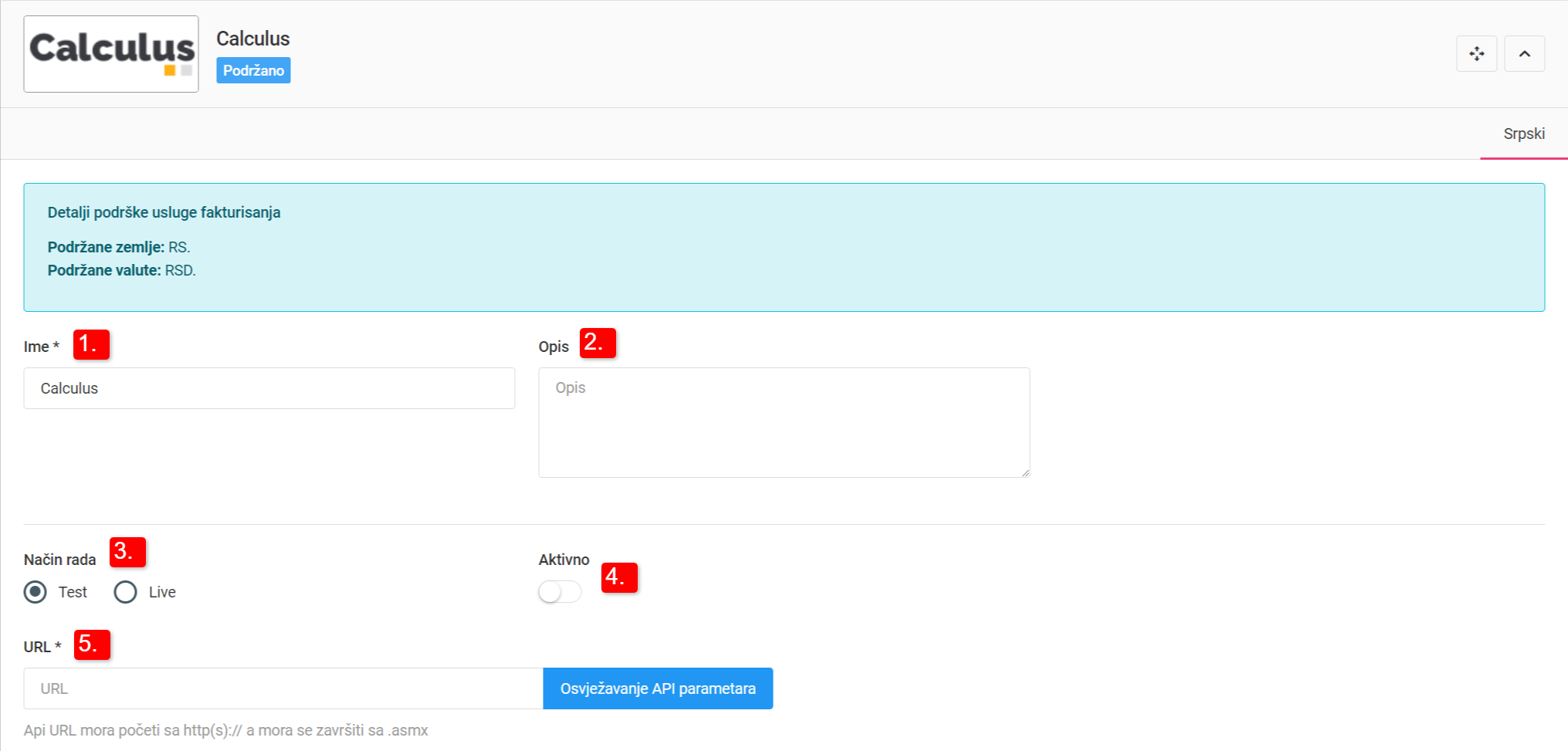Click red marker number 4

[619, 577]
